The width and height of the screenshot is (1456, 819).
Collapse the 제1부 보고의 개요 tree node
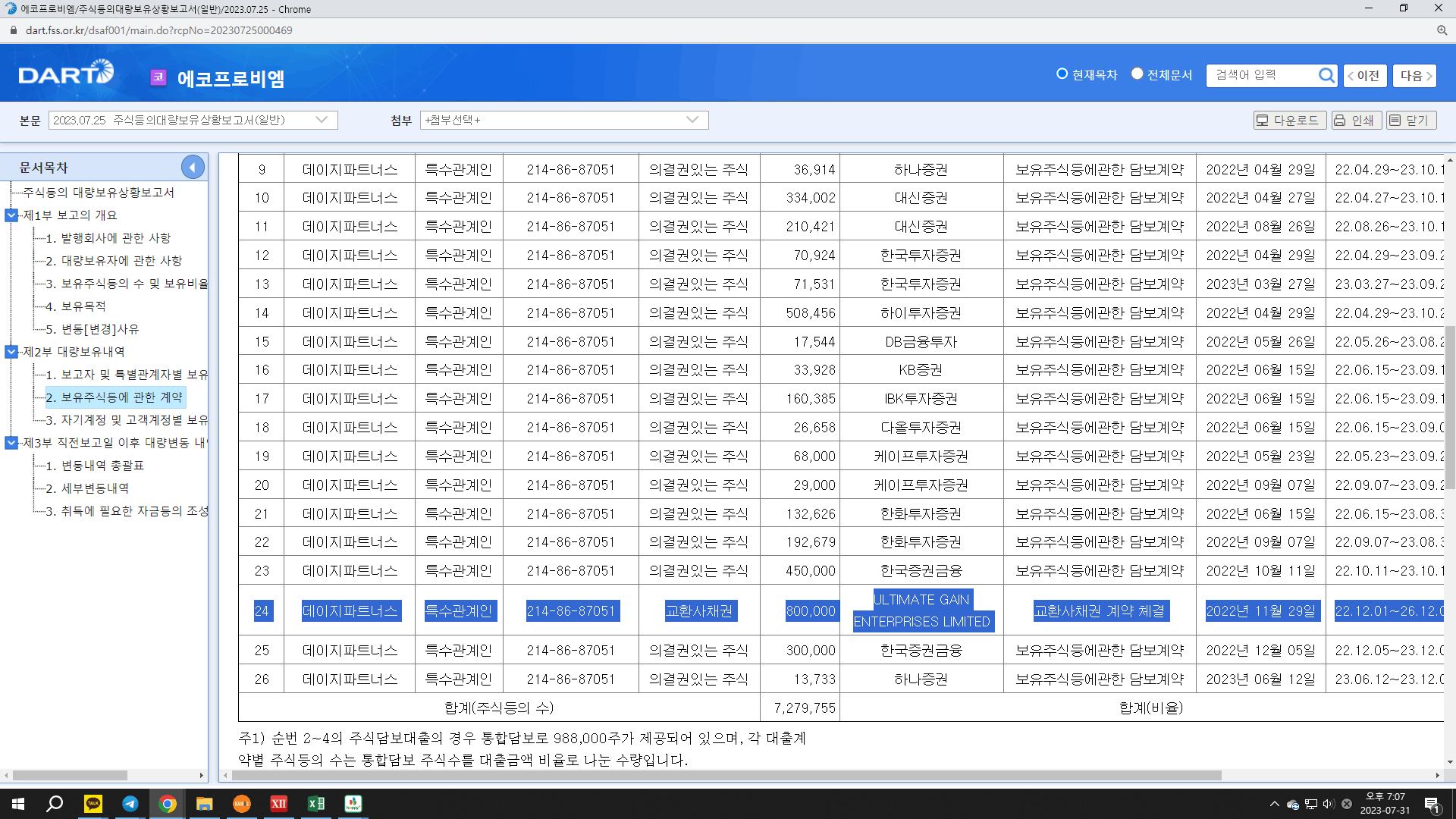pyautogui.click(x=11, y=215)
